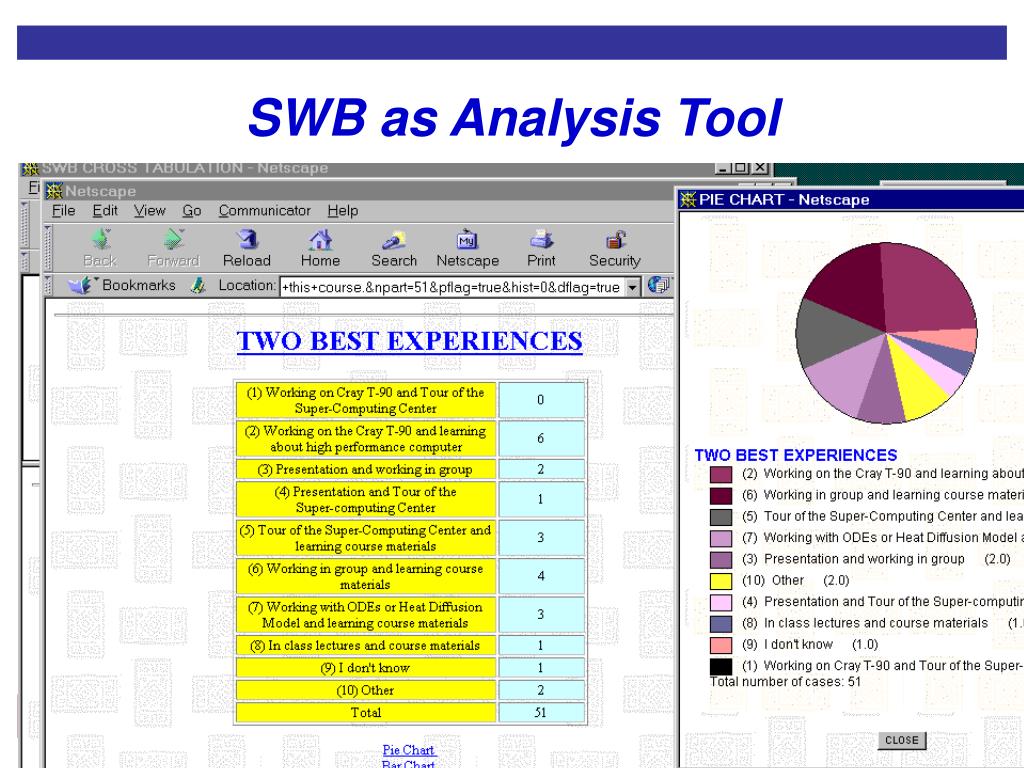This screenshot has height=768, width=1024.
Task: Click gray swatch for (5) Tour of Super-Computing Center
Action: pyautogui.click(x=721, y=517)
